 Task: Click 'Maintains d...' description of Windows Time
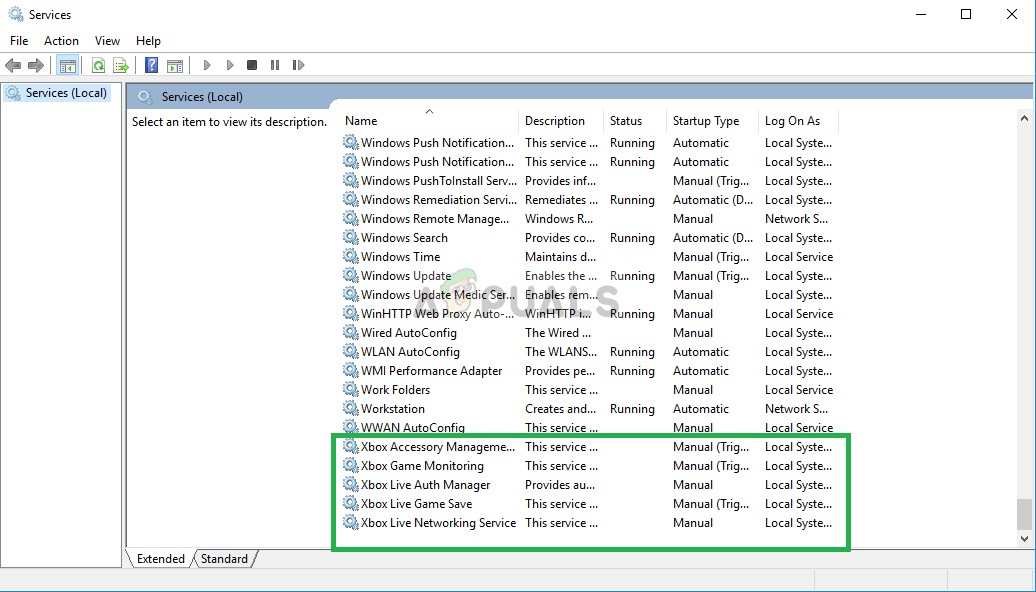(x=560, y=257)
